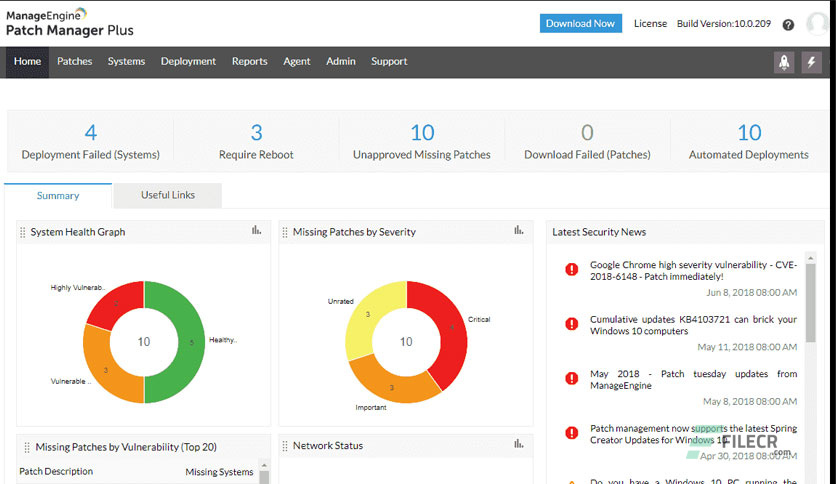
Task: Open May 2018 Patch tuesday updates news
Action: point(693,380)
